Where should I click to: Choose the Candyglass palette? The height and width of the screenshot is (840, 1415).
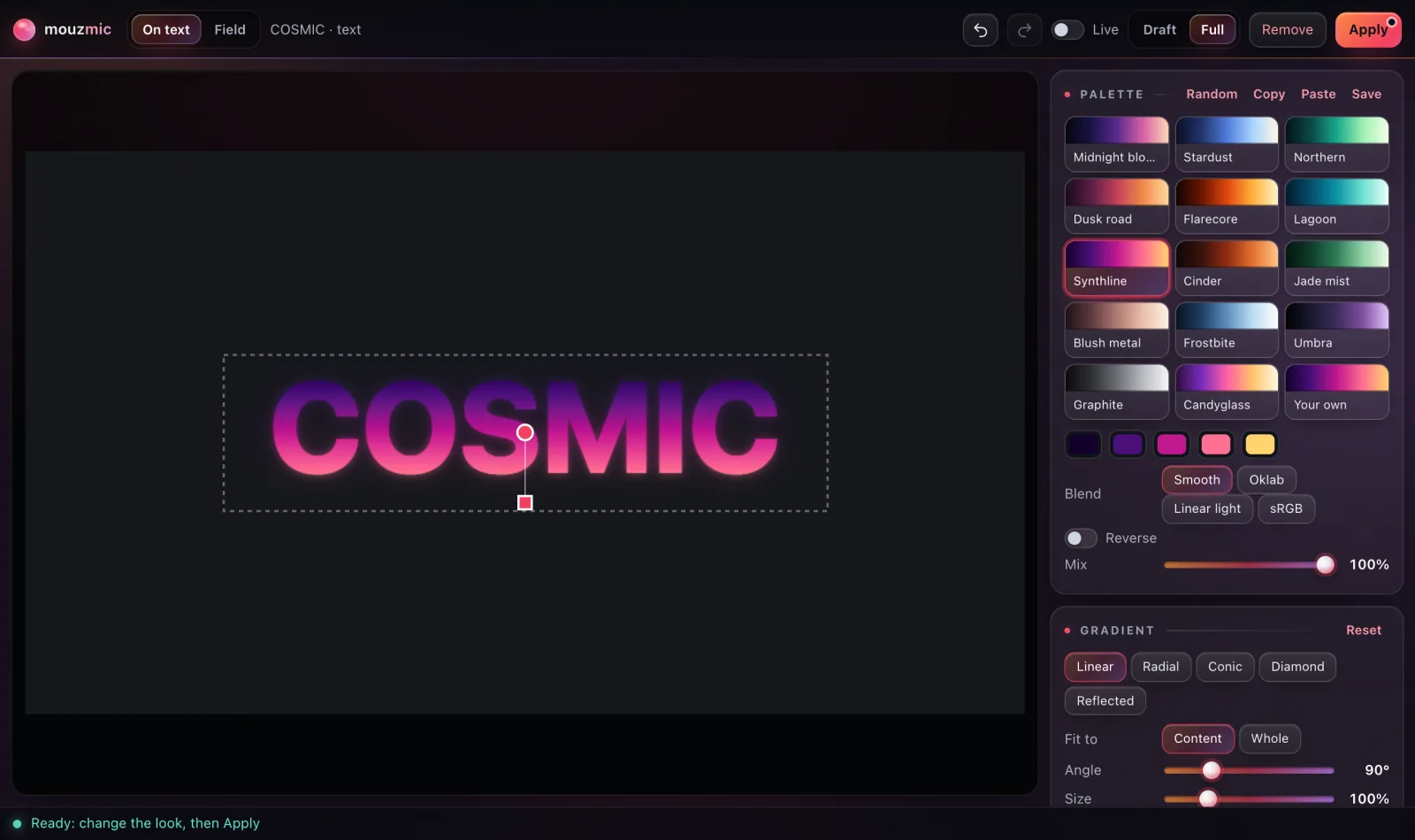1227,392
